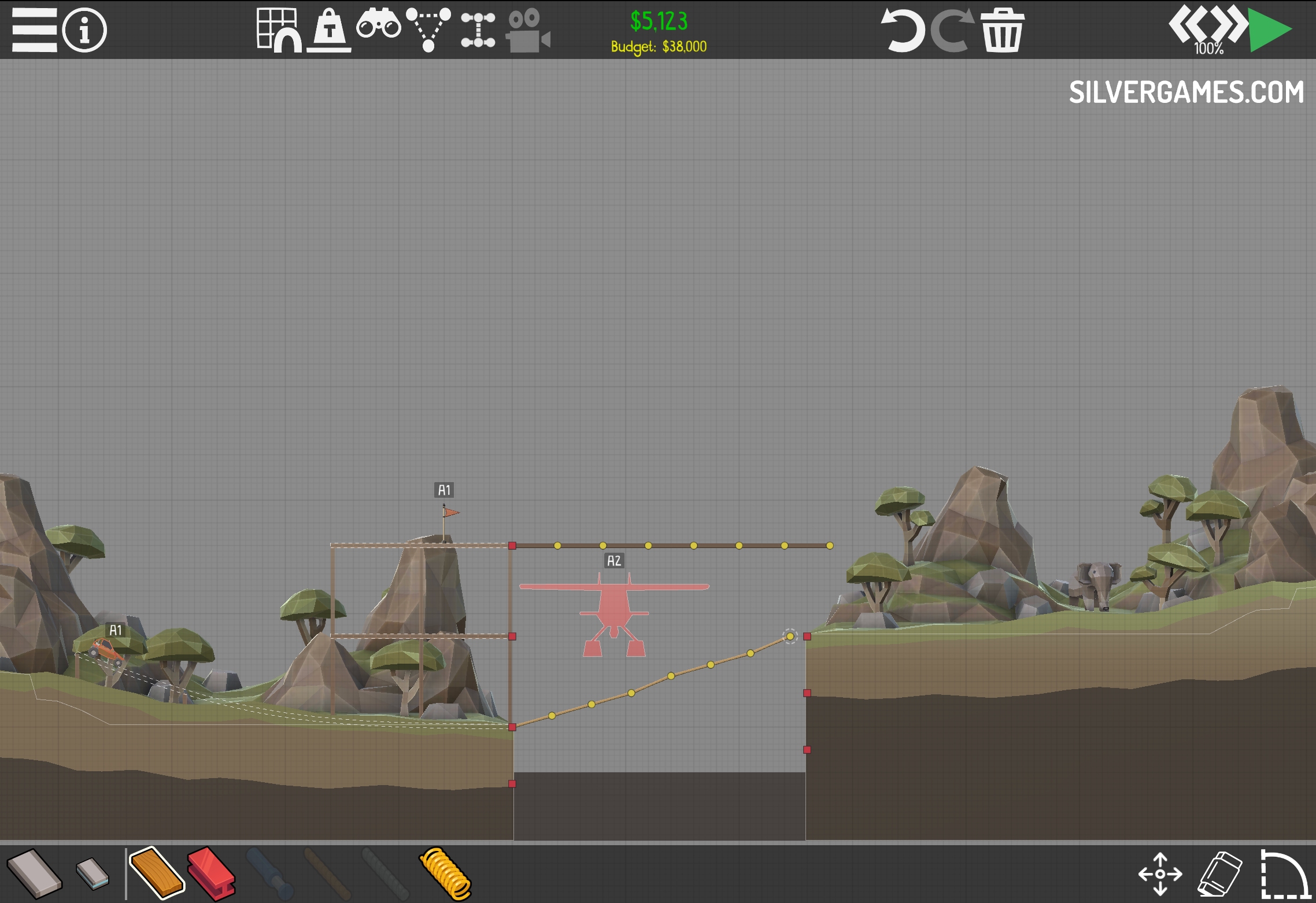Click the binoculars preview icon
Viewport: 1316px width, 903px height.
379,26
